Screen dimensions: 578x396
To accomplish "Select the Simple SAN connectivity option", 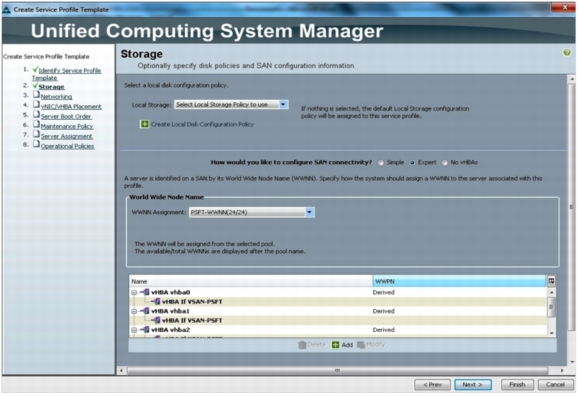I will (381, 163).
